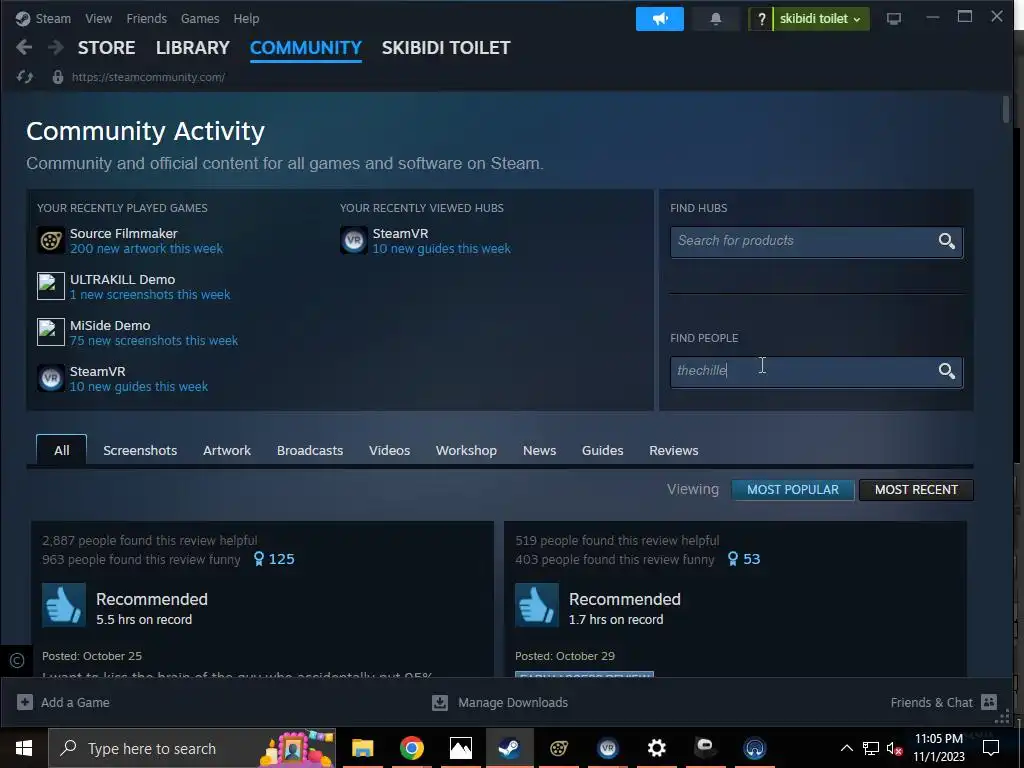Open the Help menu
Screen dimensions: 1024x768
tap(246, 19)
